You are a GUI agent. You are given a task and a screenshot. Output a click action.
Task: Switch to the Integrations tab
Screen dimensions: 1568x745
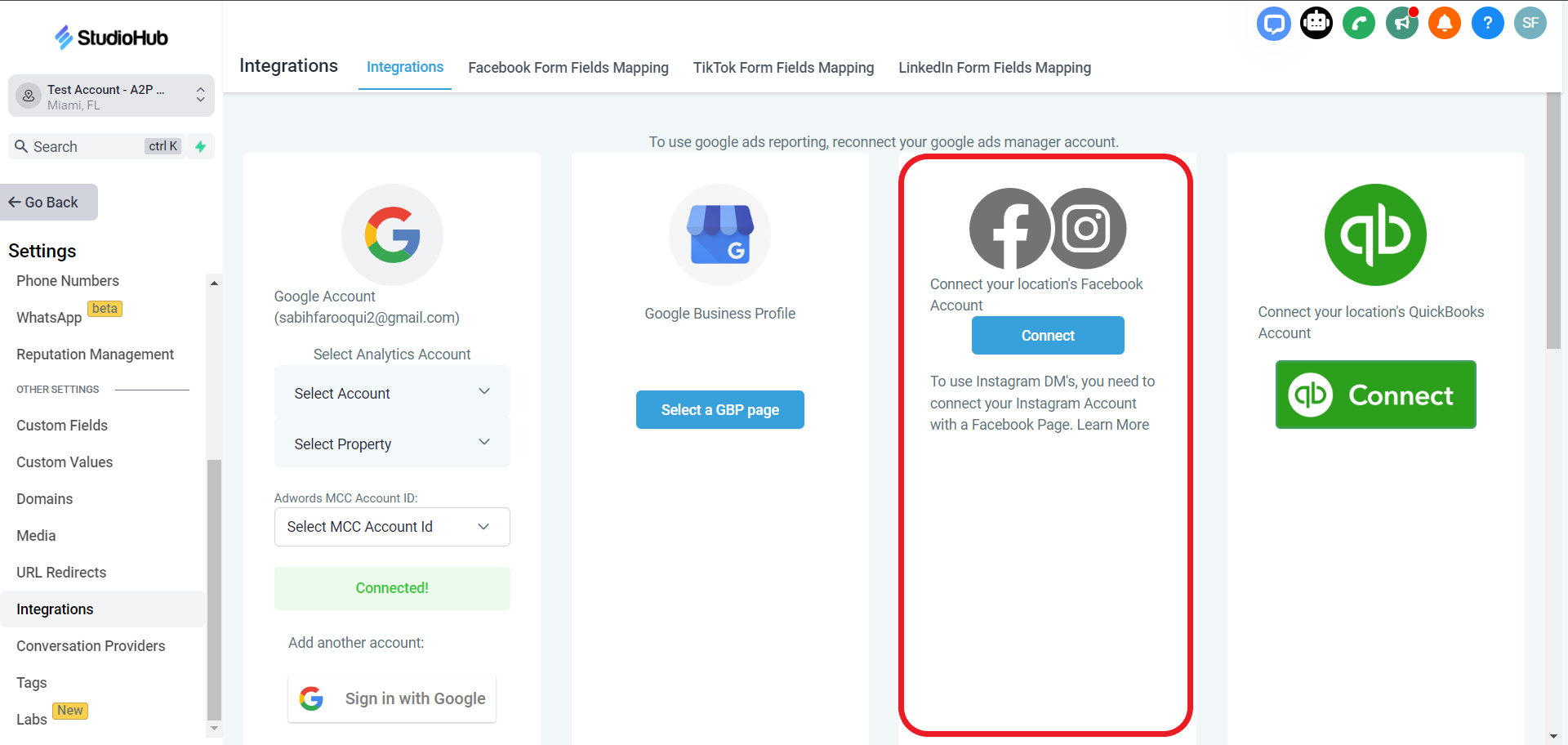coord(405,67)
